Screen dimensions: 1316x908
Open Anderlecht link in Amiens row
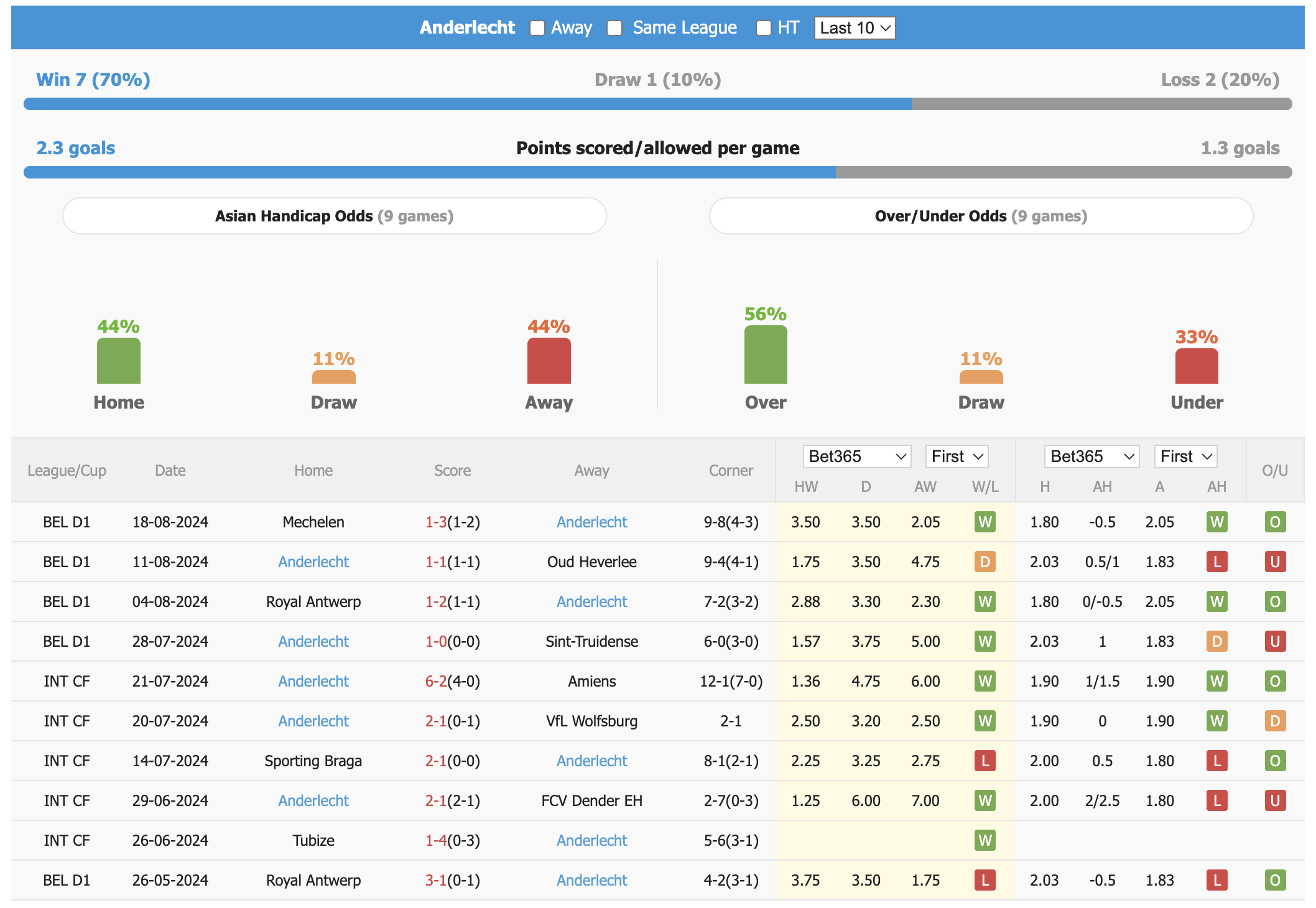[x=313, y=681]
